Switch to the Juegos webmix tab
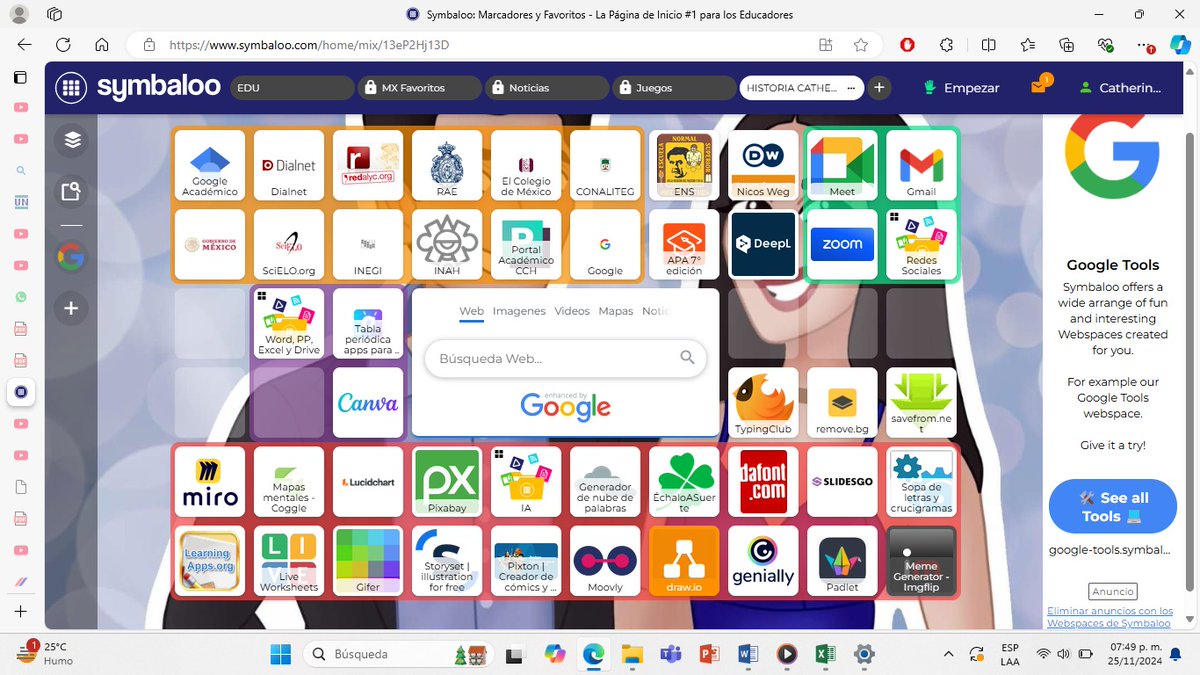Screen dimensions: 1200x675 pyautogui.click(x=675, y=88)
